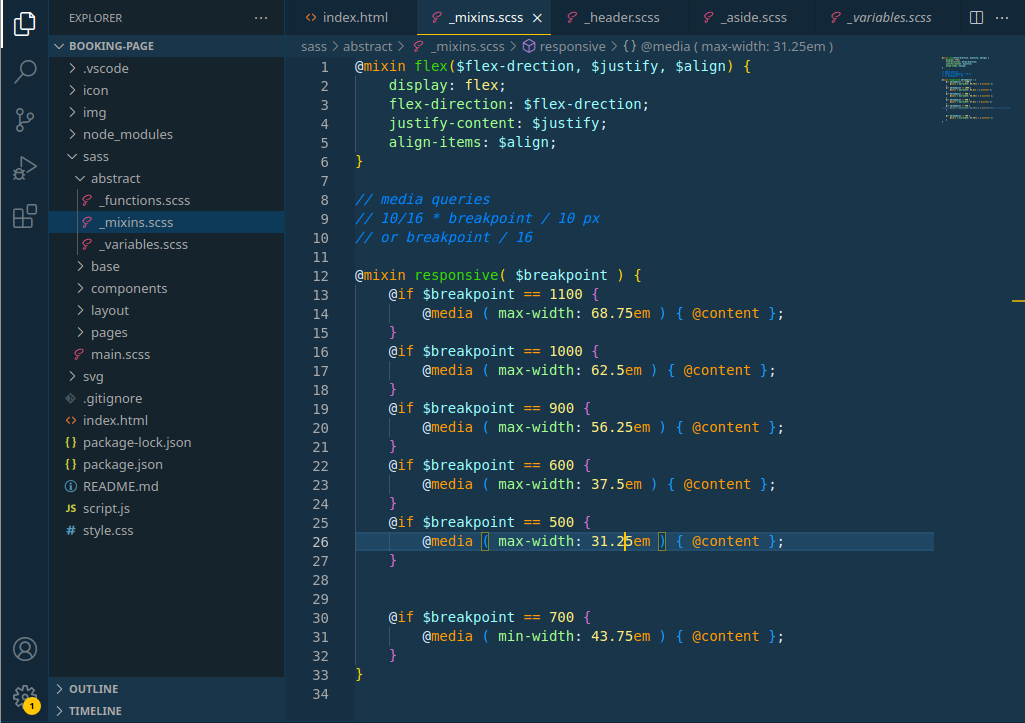This screenshot has width=1025, height=723.
Task: Open the Source Control view
Action: pos(25,120)
